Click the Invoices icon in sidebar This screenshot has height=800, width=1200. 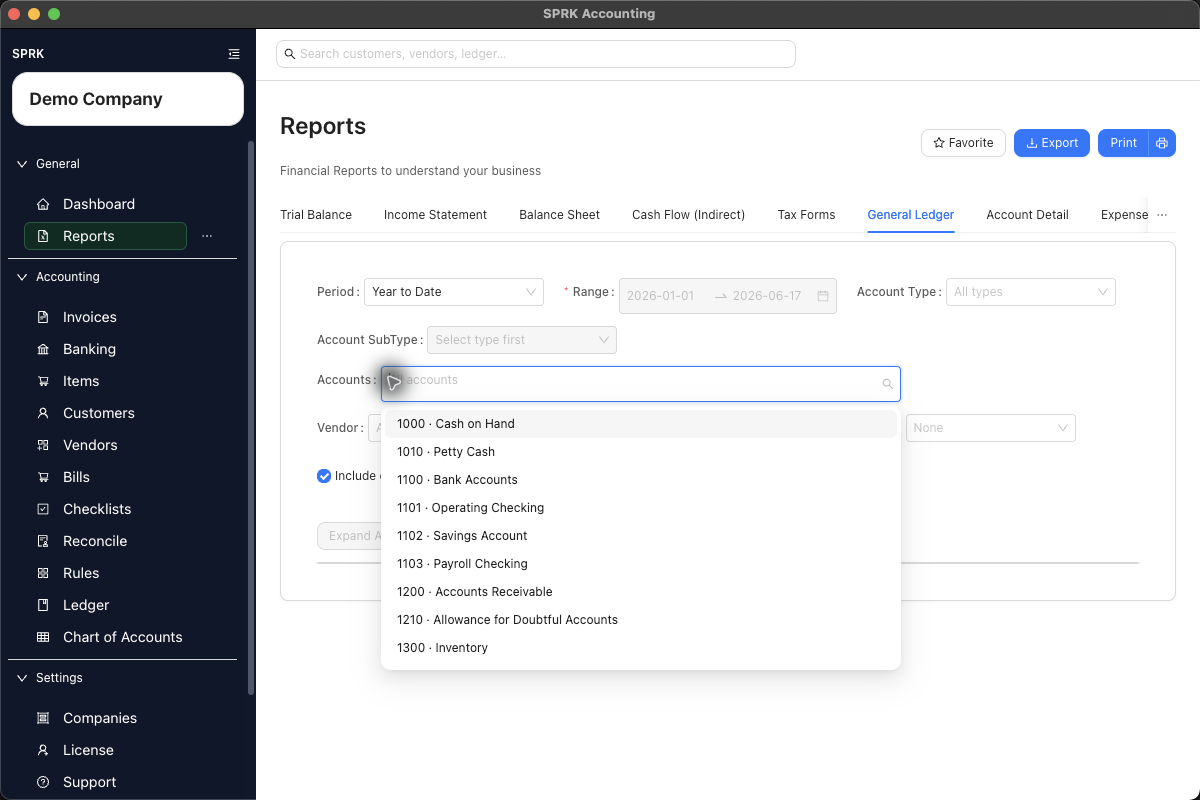pyautogui.click(x=43, y=317)
